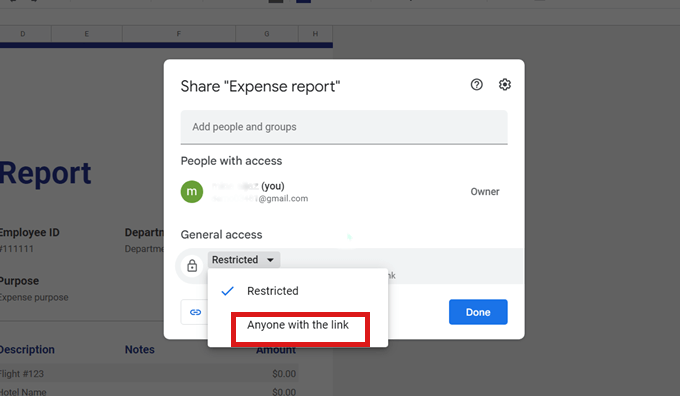Screen dimensions: 680x396
Task: Click the green 'm' owner avatar
Action: pyautogui.click(x=192, y=192)
